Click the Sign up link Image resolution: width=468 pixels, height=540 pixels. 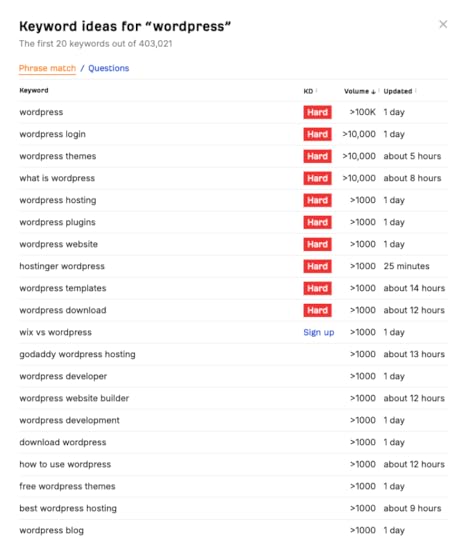coord(319,332)
